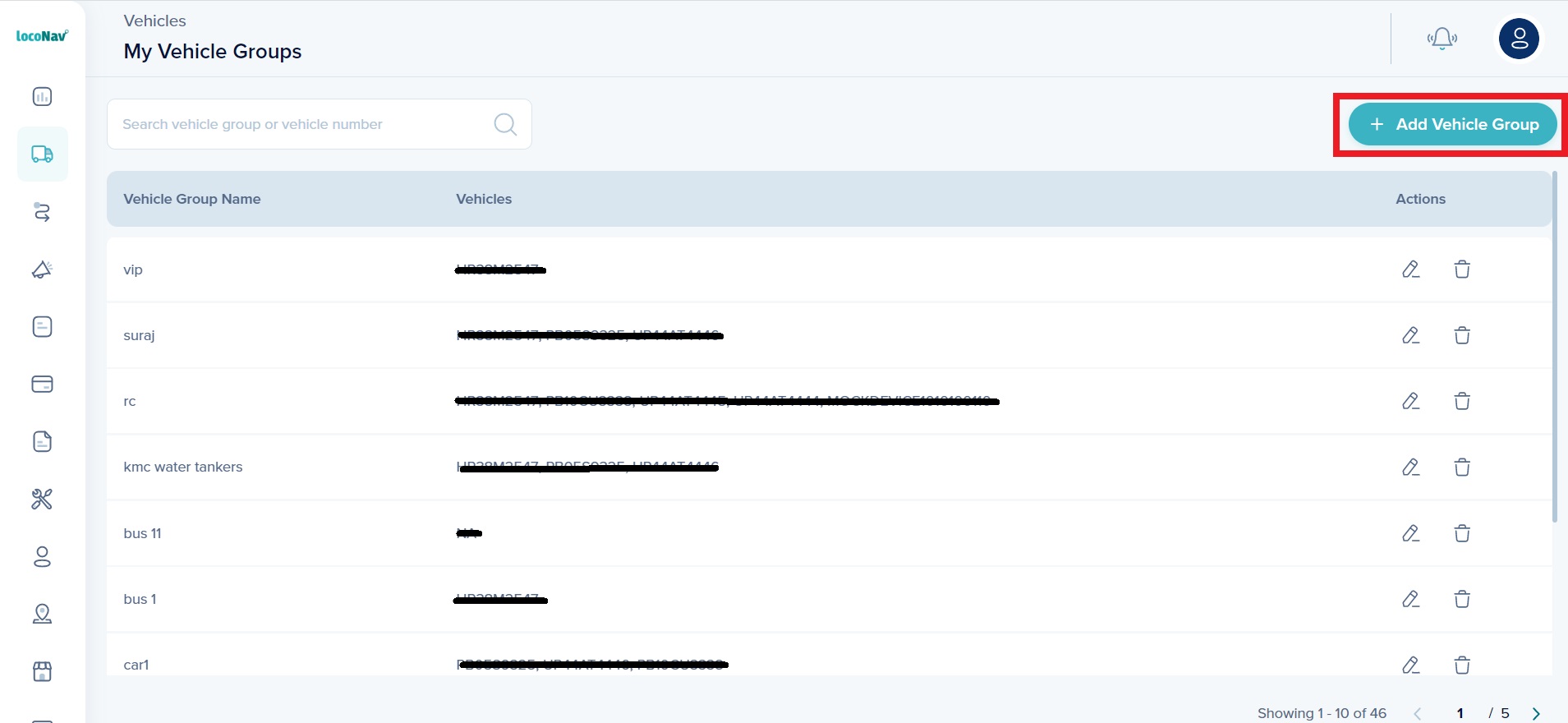The width and height of the screenshot is (1568, 723).
Task: Click the vertical table scrollbar
Action: [x=1554, y=347]
